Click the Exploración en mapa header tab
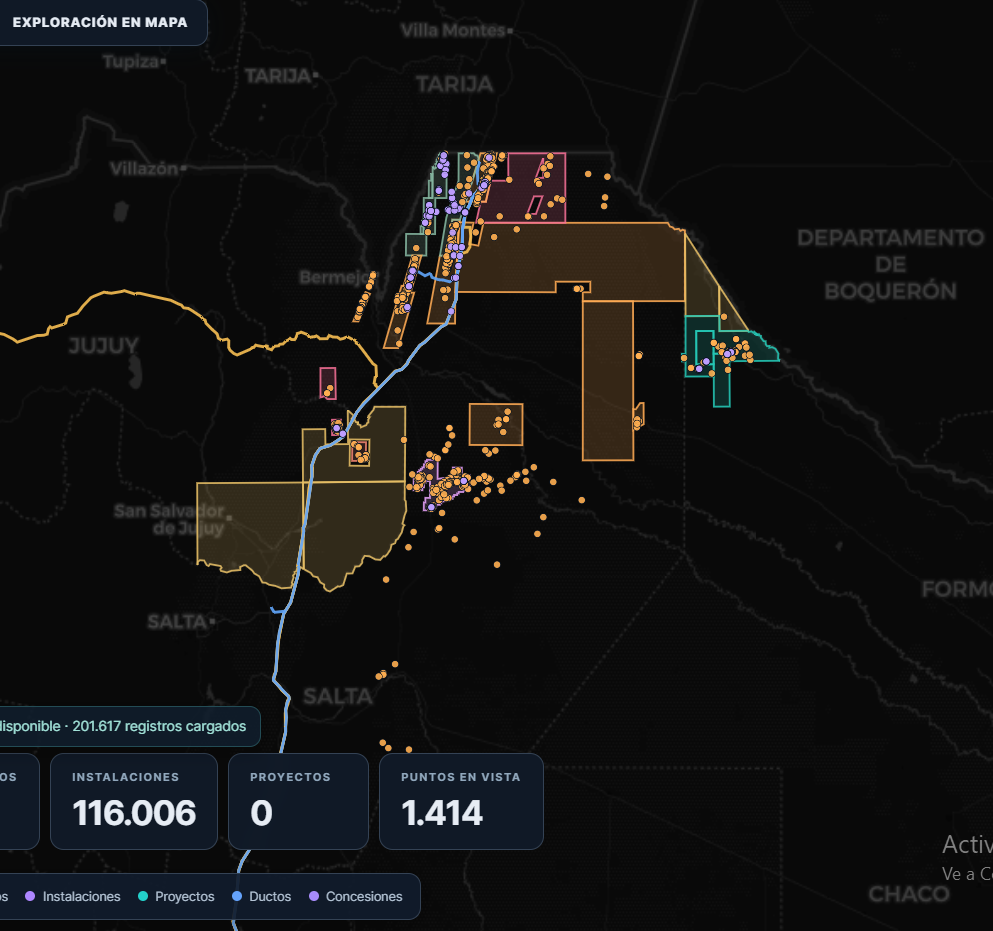The height and width of the screenshot is (931, 993). click(x=100, y=22)
